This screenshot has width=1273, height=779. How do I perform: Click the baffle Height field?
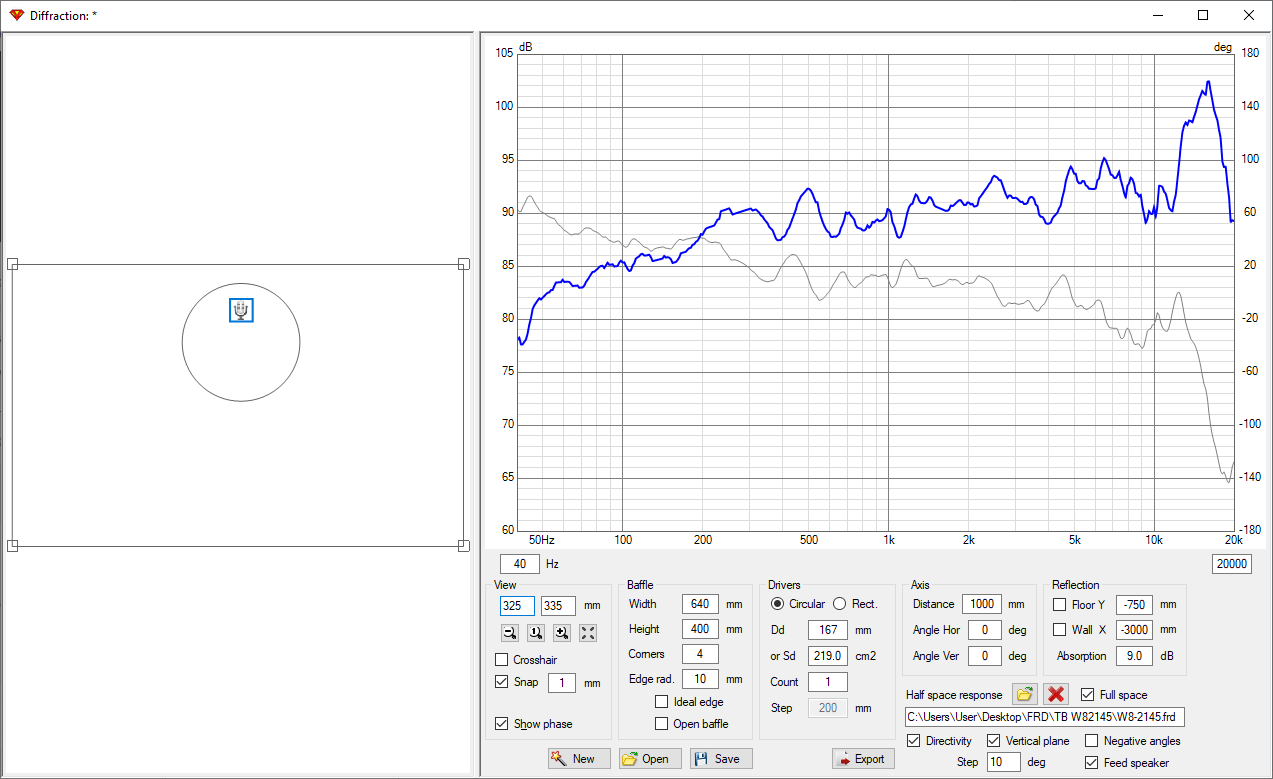(700, 629)
